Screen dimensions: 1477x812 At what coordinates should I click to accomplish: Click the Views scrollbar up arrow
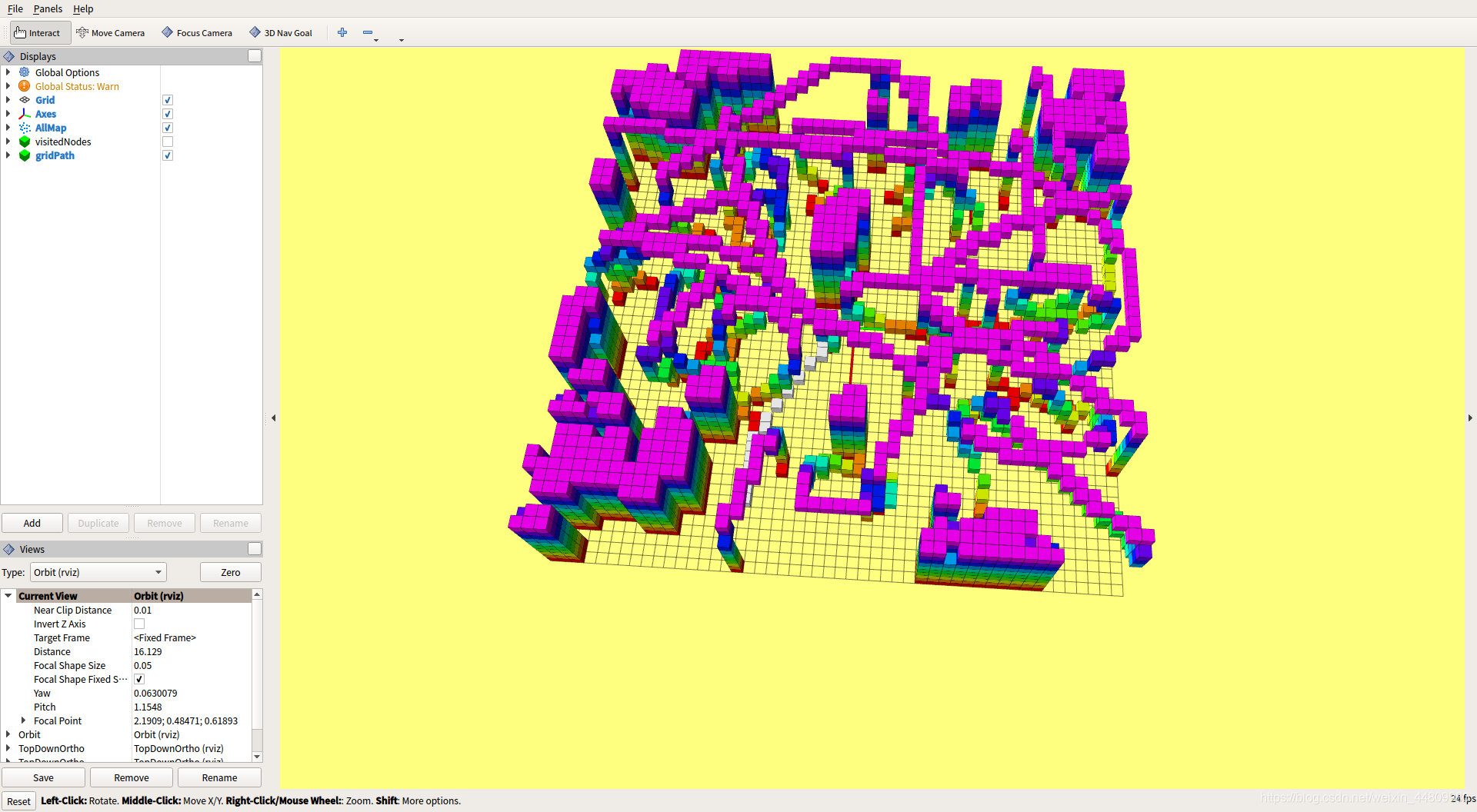pos(257,594)
